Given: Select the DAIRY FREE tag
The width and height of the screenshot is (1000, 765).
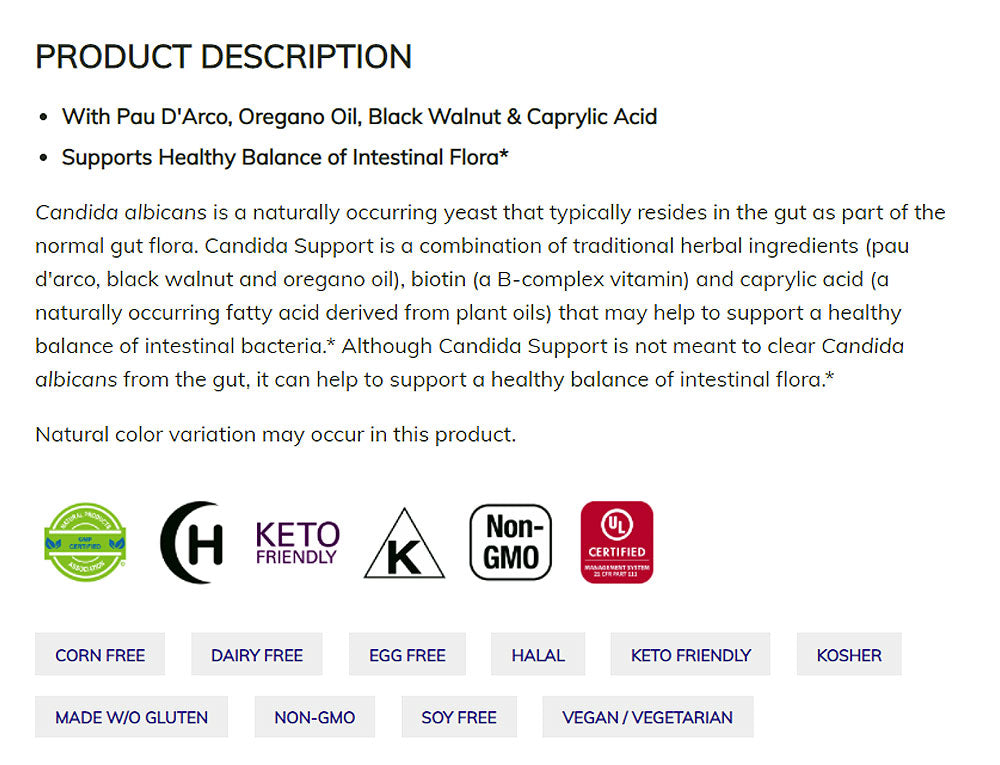Looking at the screenshot, I should tap(257, 655).
